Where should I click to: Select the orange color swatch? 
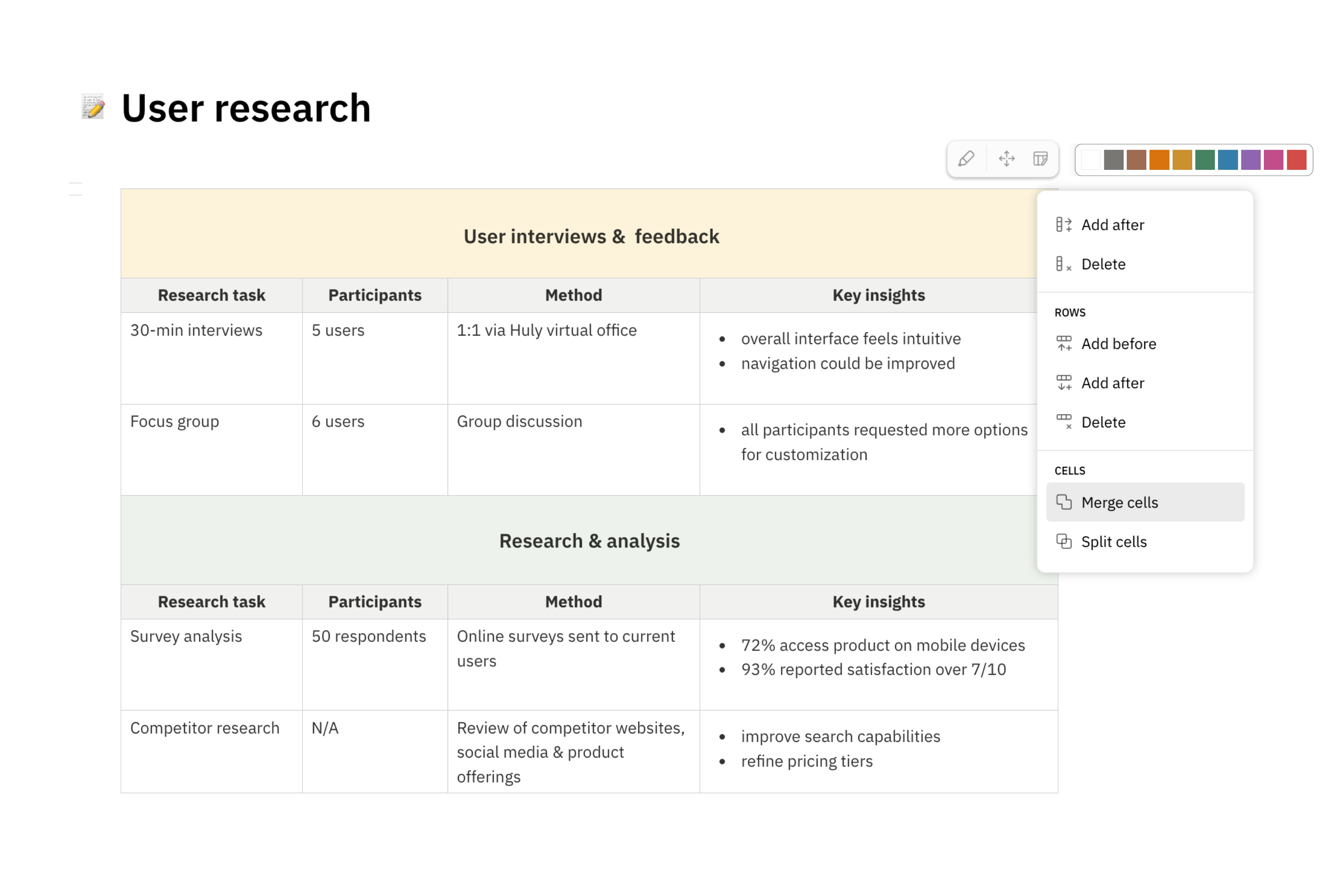(1159, 160)
